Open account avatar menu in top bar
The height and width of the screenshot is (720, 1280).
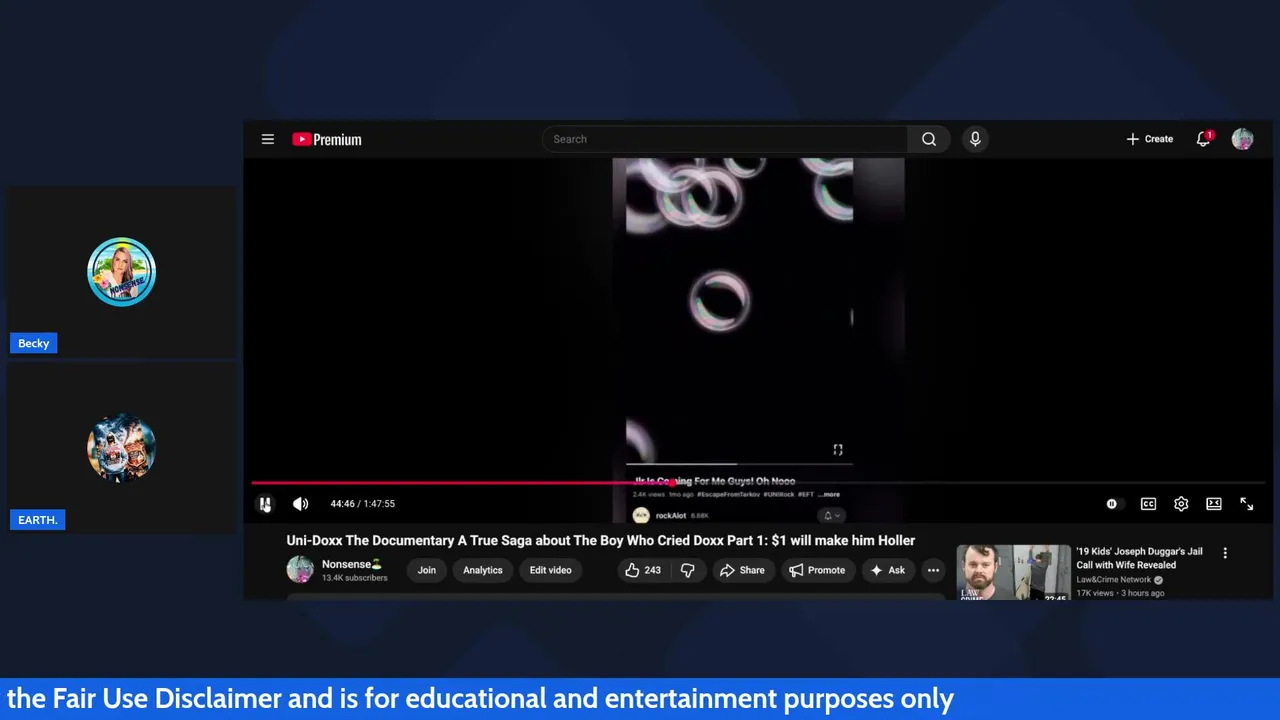[x=1242, y=139]
